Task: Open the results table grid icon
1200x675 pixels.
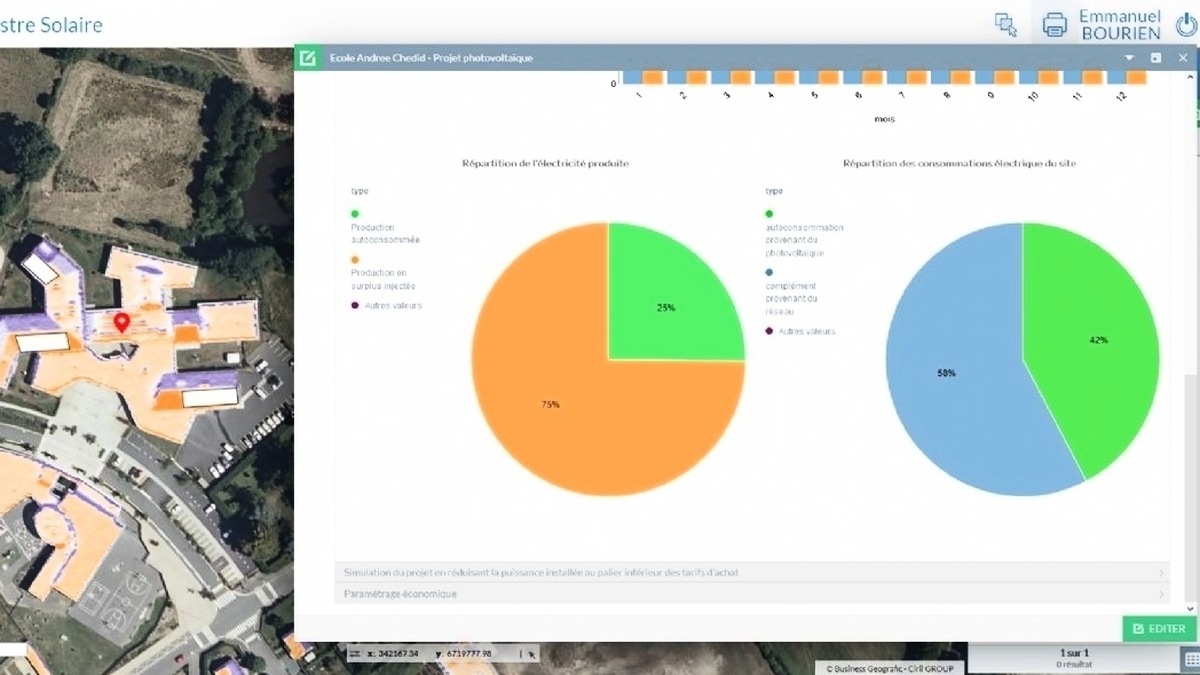Action: click(x=1189, y=658)
